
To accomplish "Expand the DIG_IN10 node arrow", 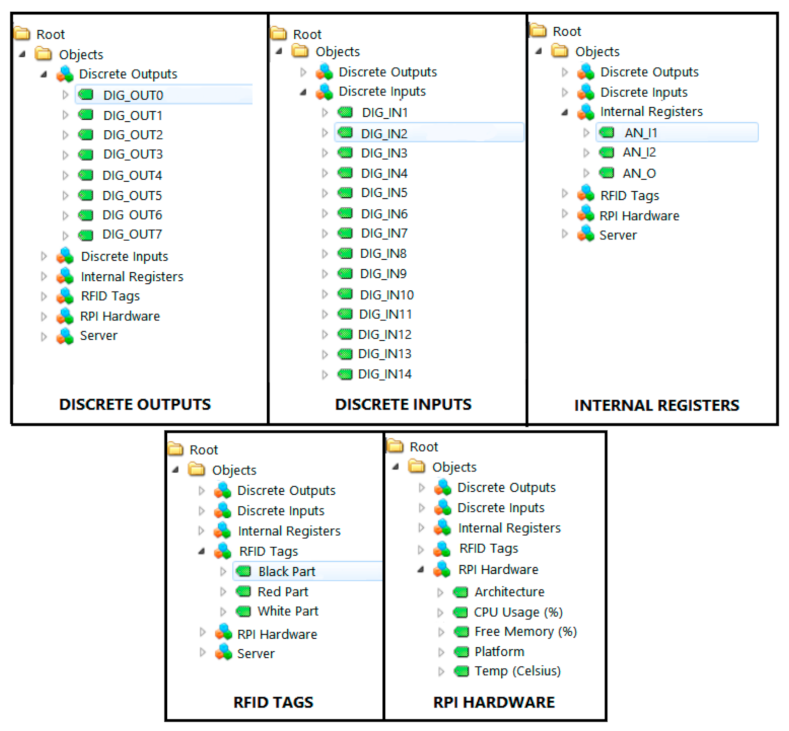I will click(x=325, y=294).
